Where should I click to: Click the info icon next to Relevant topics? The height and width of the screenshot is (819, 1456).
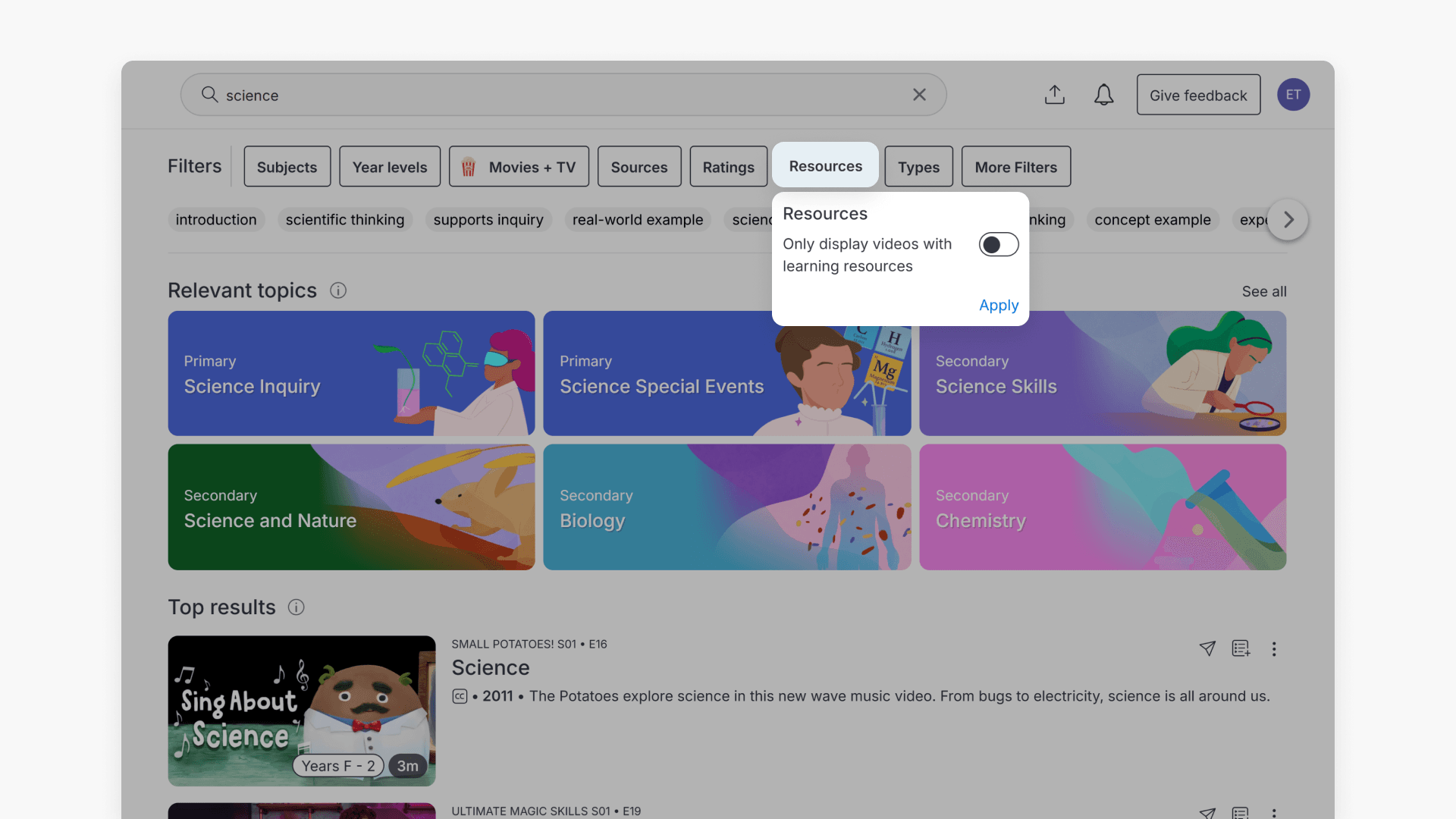[337, 290]
